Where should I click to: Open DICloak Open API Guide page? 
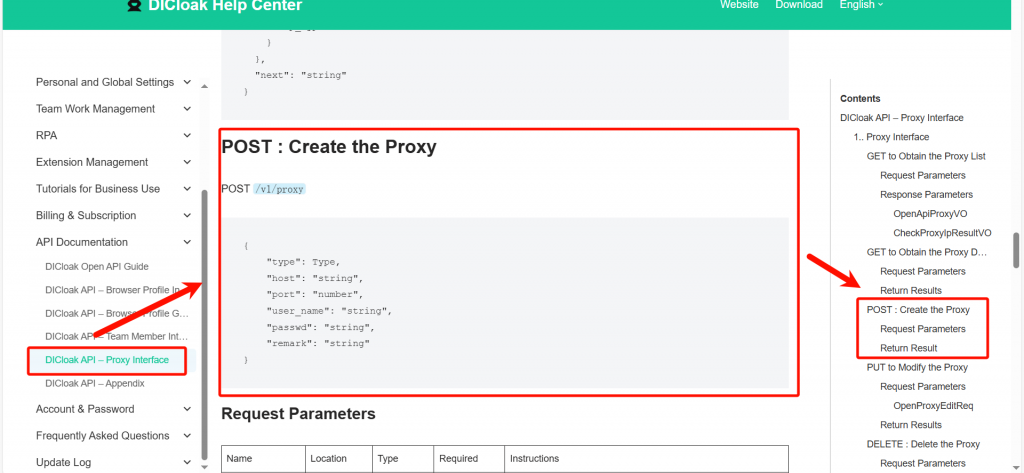pos(97,267)
